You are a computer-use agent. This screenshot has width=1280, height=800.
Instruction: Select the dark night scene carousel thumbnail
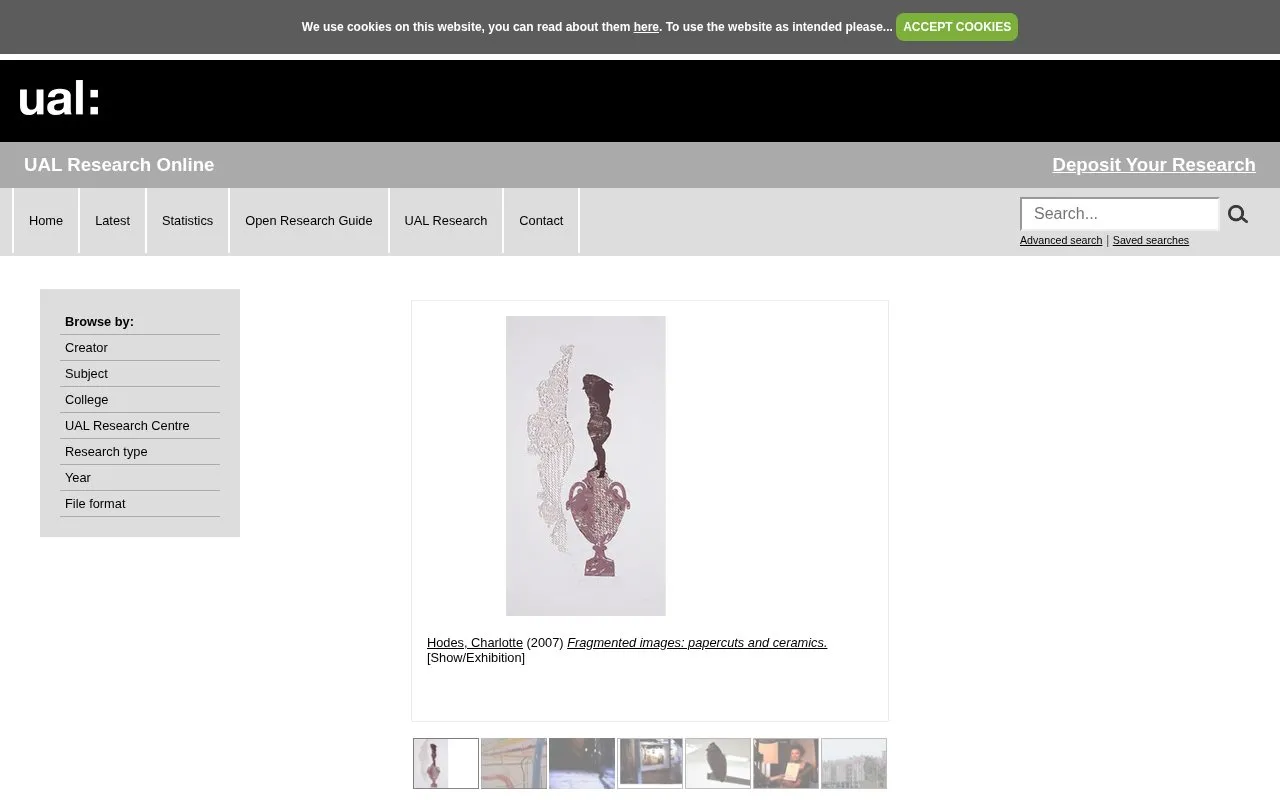[582, 764]
